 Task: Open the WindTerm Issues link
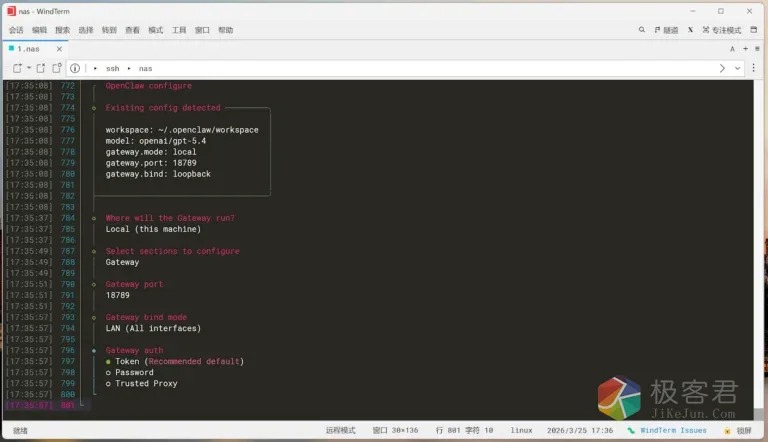[672, 430]
